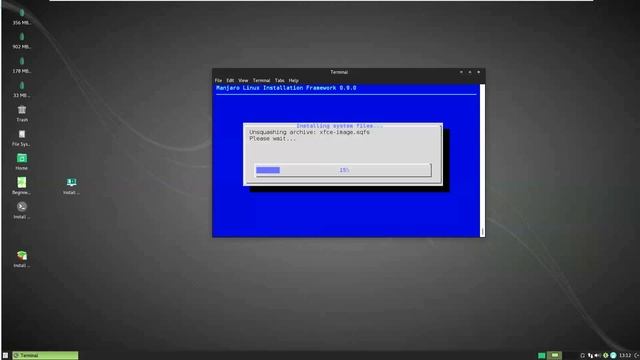Switch to first workspace in pager
The image size is (640, 360).
point(542,356)
